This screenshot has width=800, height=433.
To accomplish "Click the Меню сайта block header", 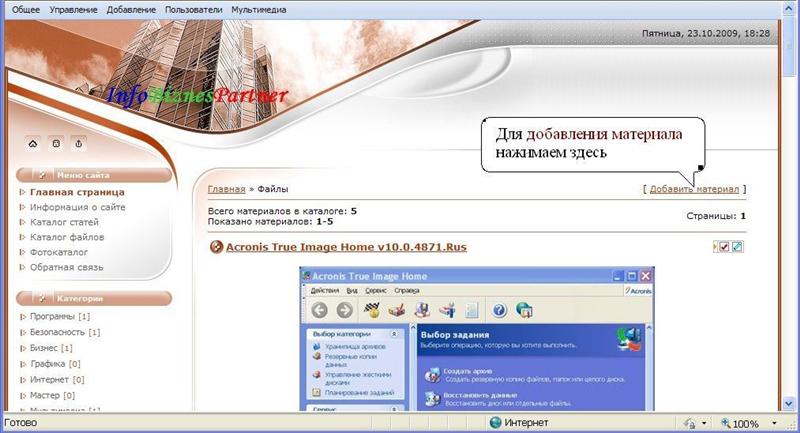I will click(x=94, y=175).
